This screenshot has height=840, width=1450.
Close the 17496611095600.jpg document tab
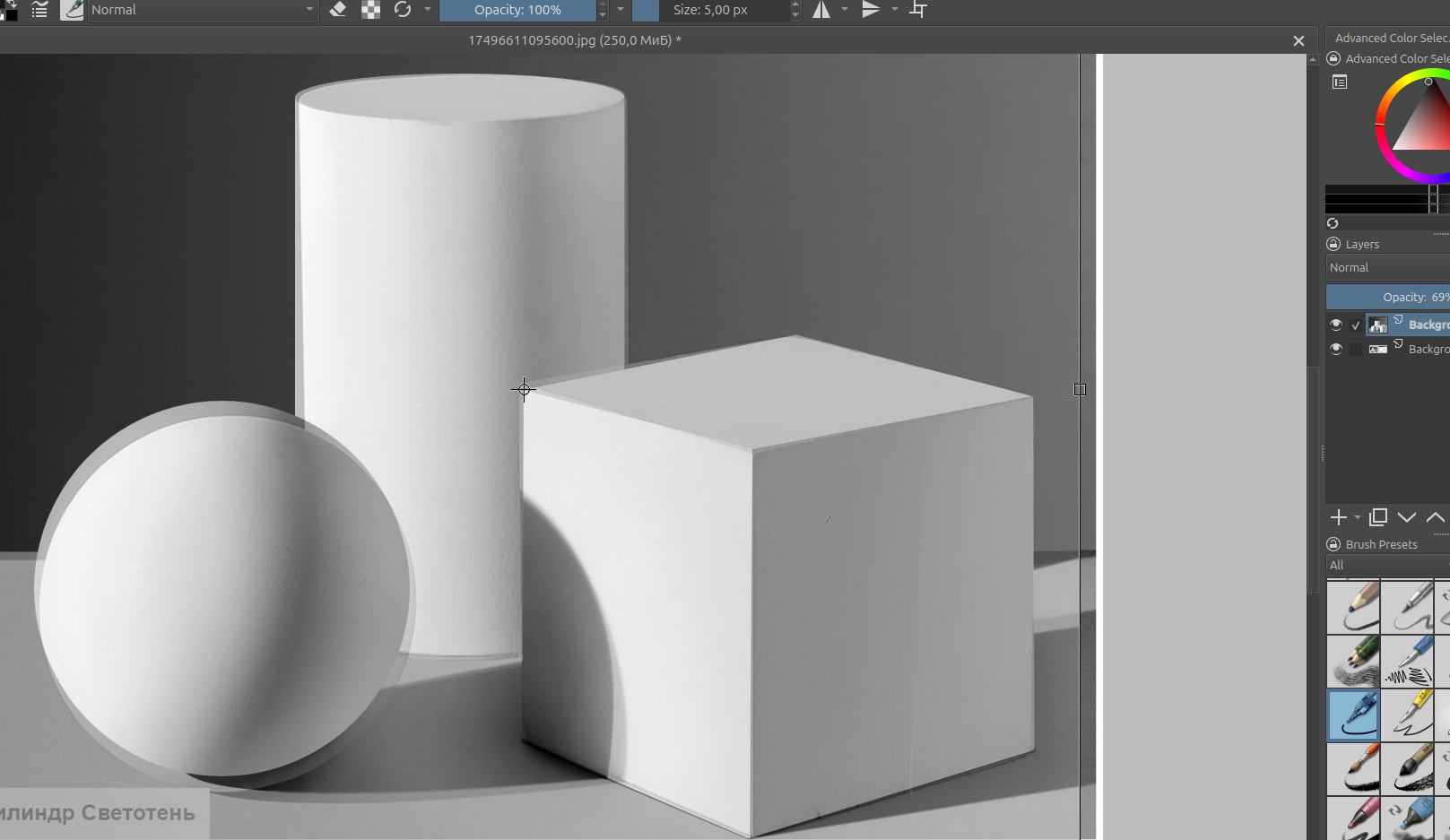[x=1298, y=40]
